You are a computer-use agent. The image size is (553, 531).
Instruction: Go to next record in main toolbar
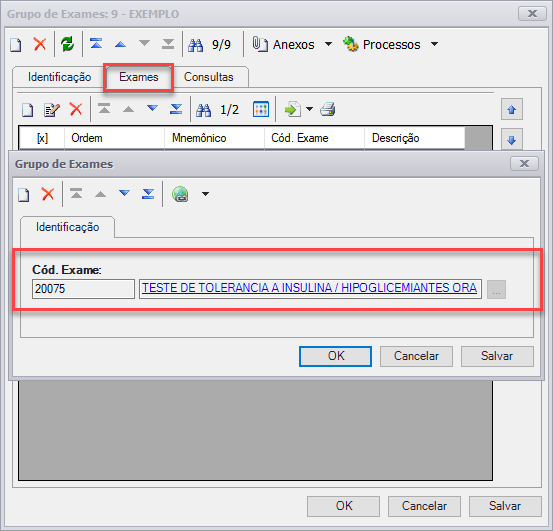point(144,43)
